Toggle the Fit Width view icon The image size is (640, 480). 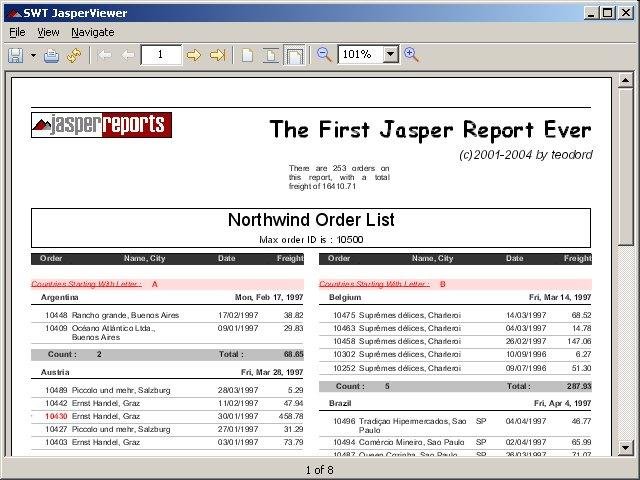294,55
